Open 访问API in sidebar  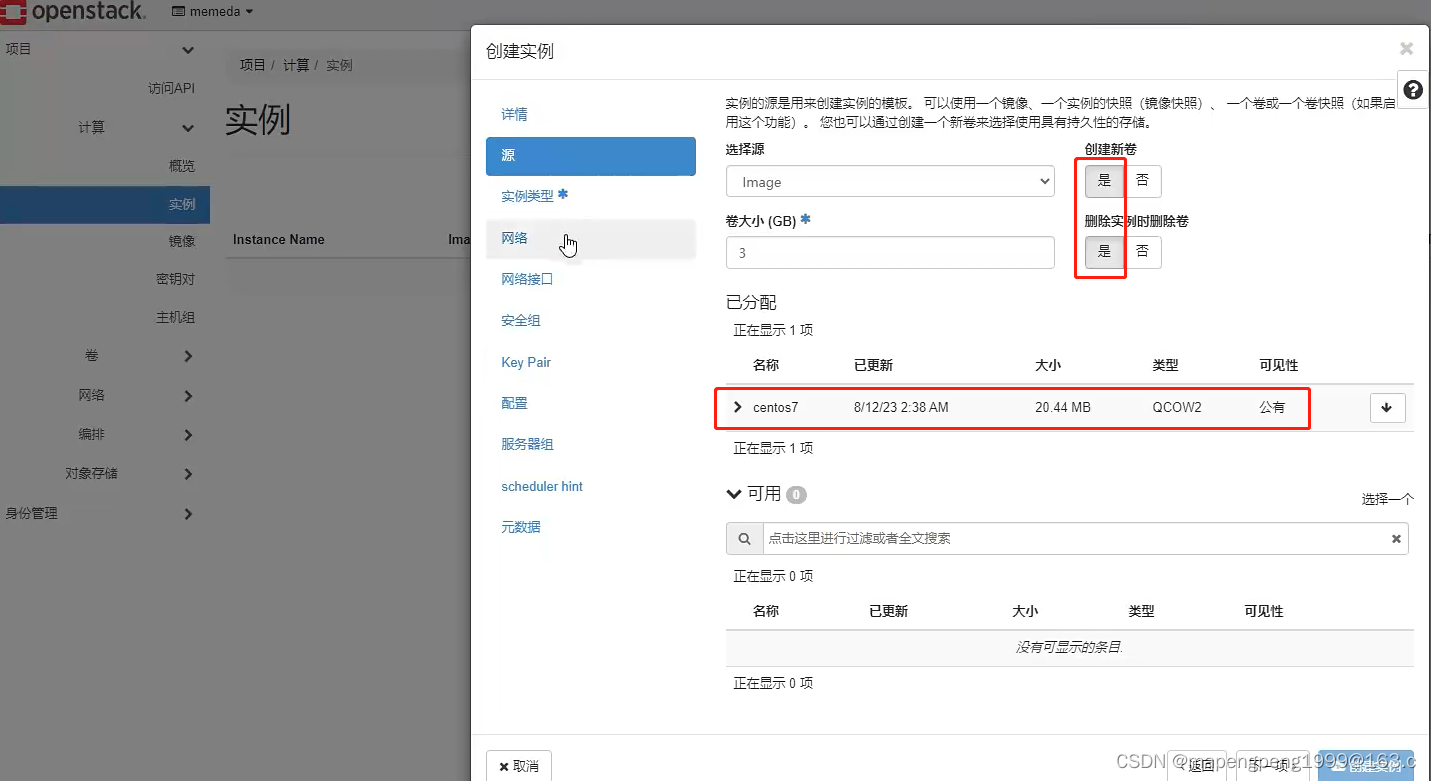(x=171, y=88)
